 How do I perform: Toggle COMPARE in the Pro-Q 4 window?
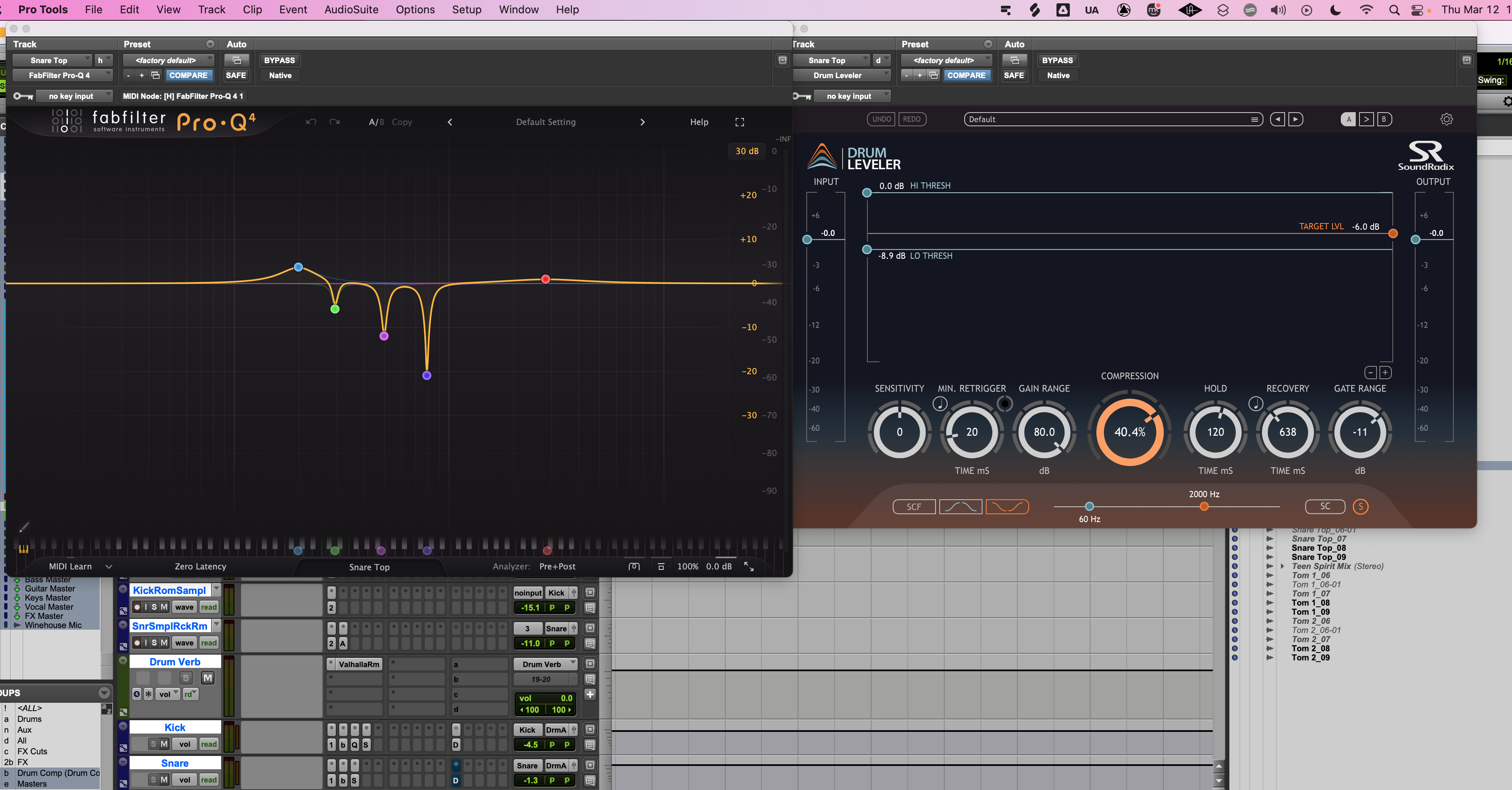pyautogui.click(x=188, y=75)
